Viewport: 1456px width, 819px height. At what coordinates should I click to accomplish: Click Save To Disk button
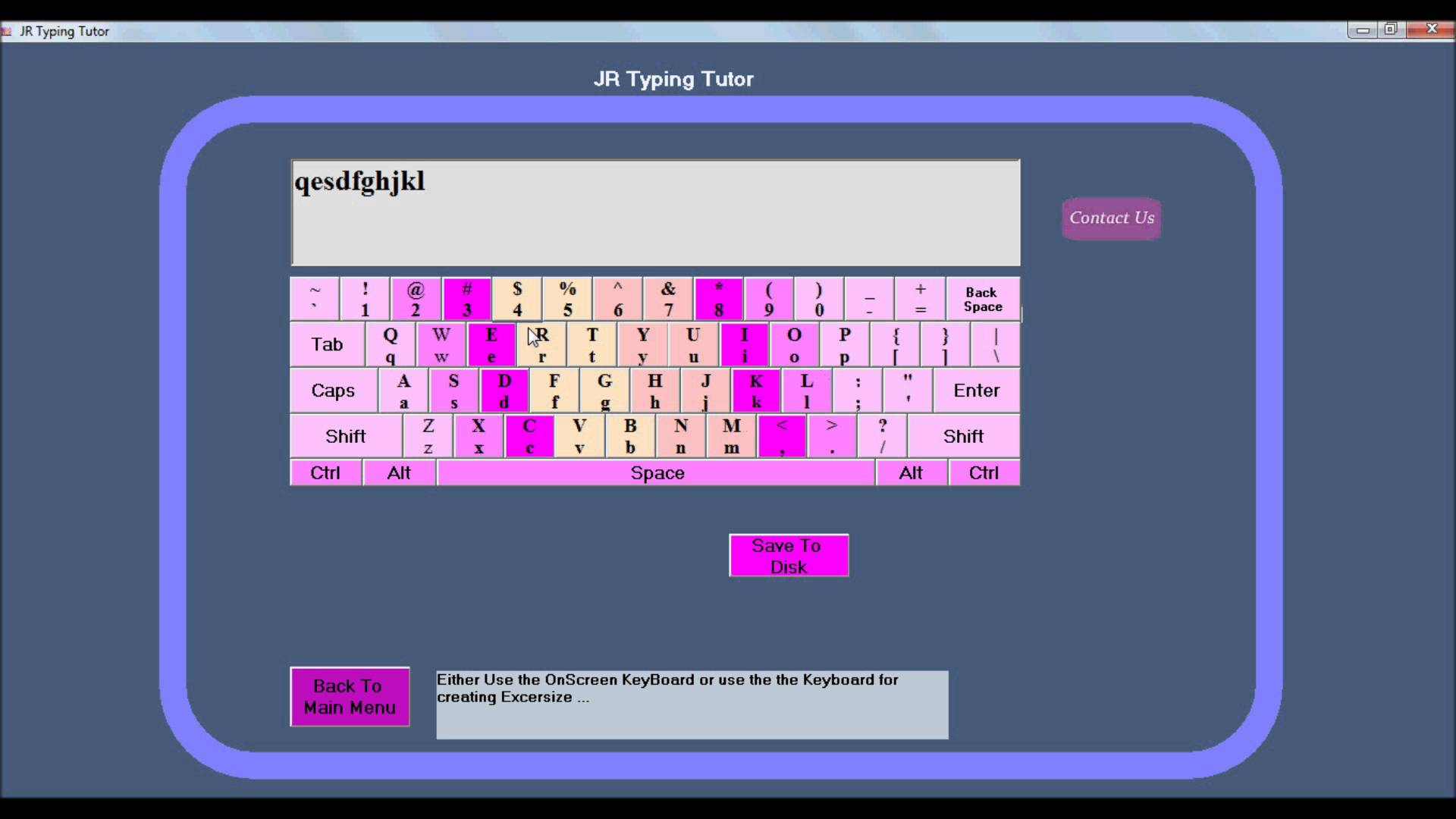pyautogui.click(x=789, y=557)
